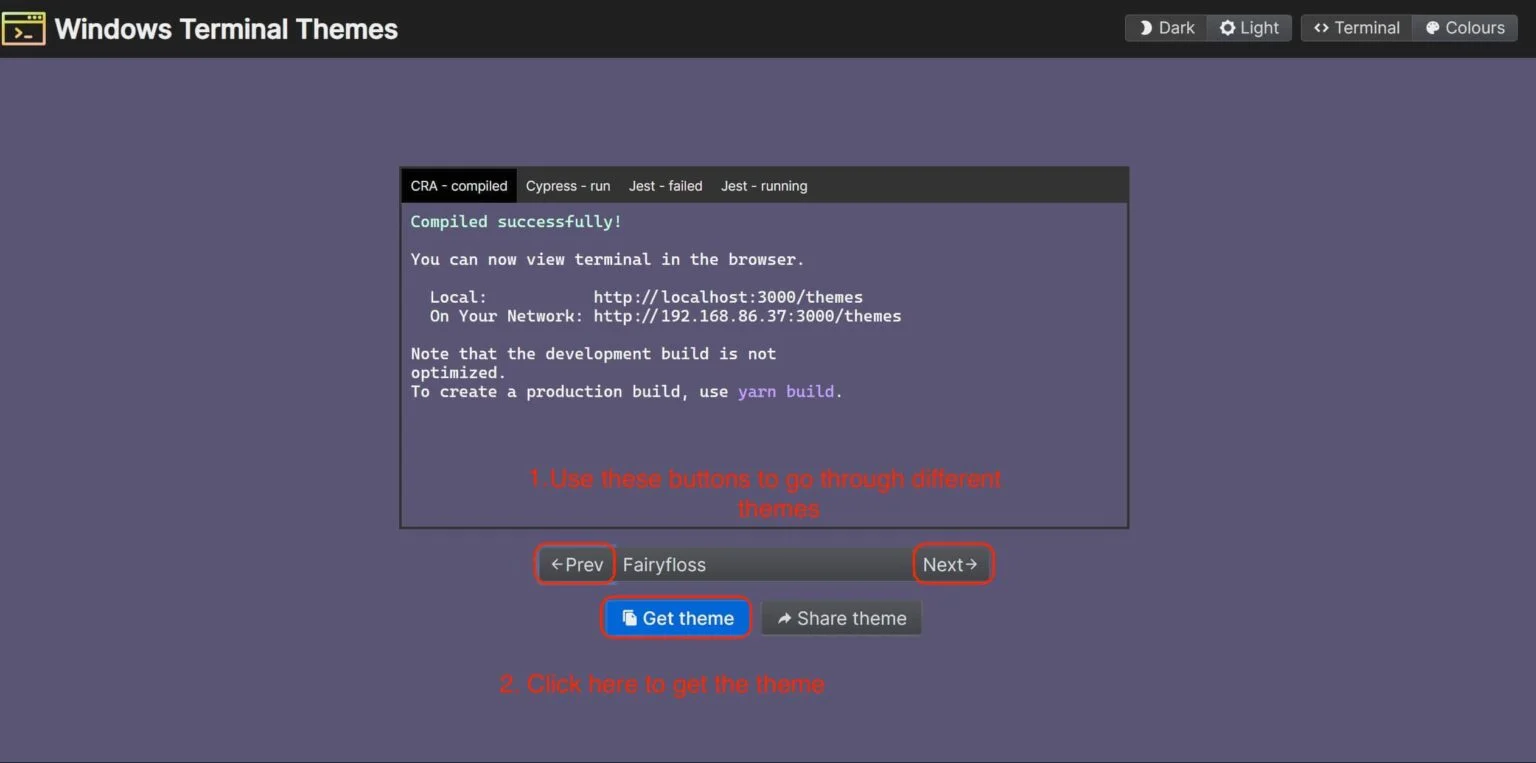Select the CRA - compiled tab
The height and width of the screenshot is (763, 1536).
pos(459,186)
